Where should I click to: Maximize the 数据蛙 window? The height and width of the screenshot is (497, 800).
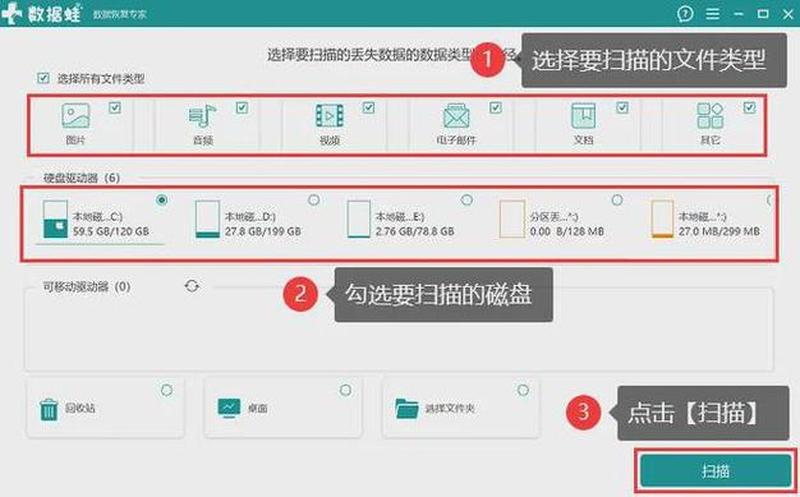763,14
